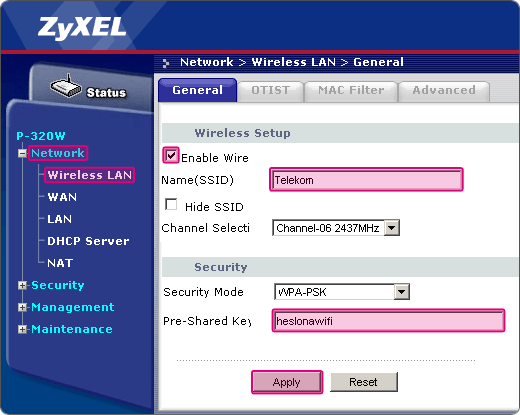
Task: Open the Channel Selection dropdown
Action: (336, 228)
